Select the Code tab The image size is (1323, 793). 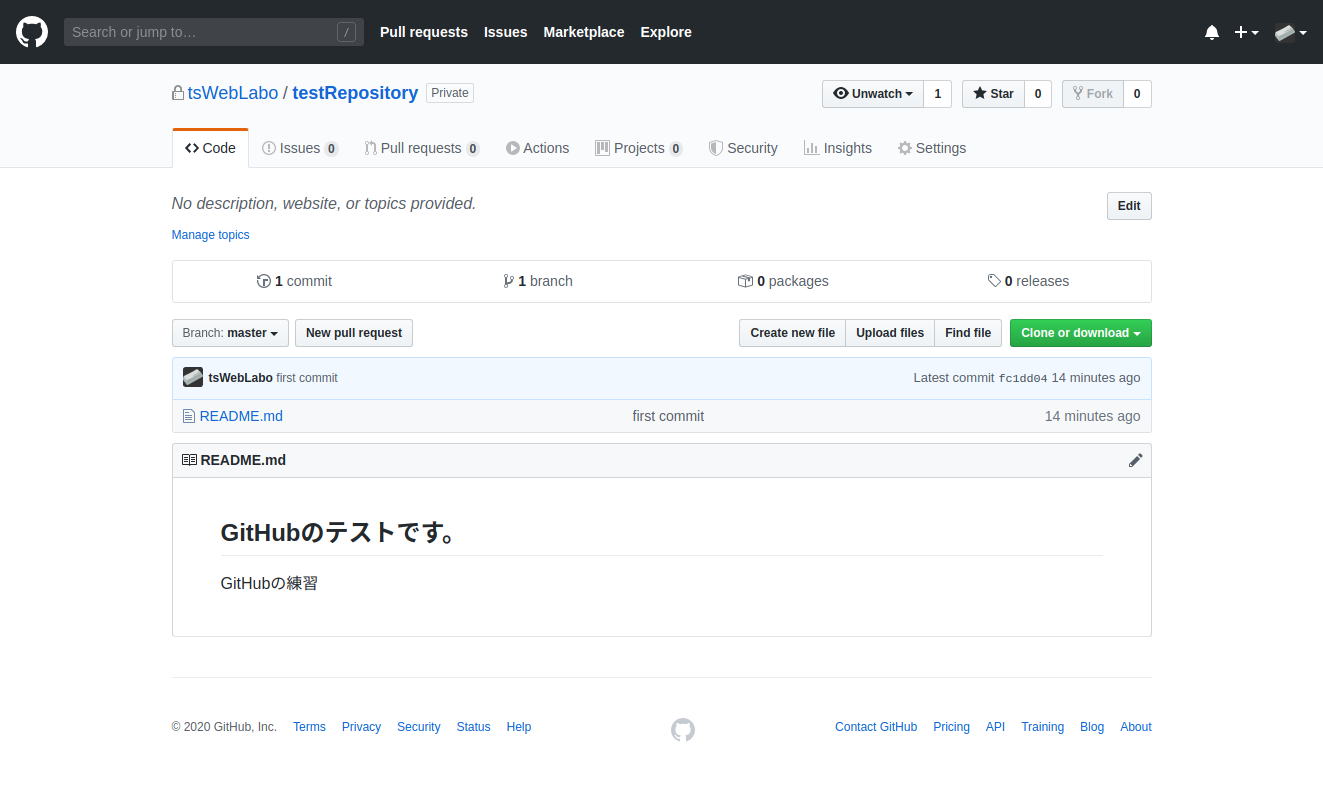click(210, 148)
